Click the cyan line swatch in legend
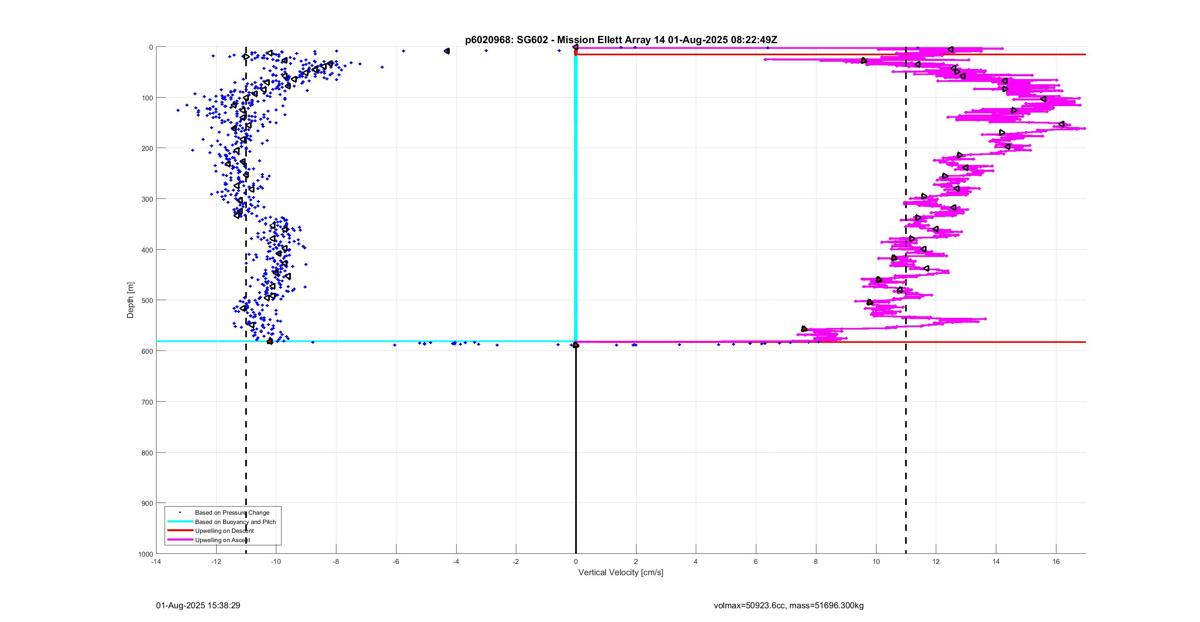 (179, 522)
